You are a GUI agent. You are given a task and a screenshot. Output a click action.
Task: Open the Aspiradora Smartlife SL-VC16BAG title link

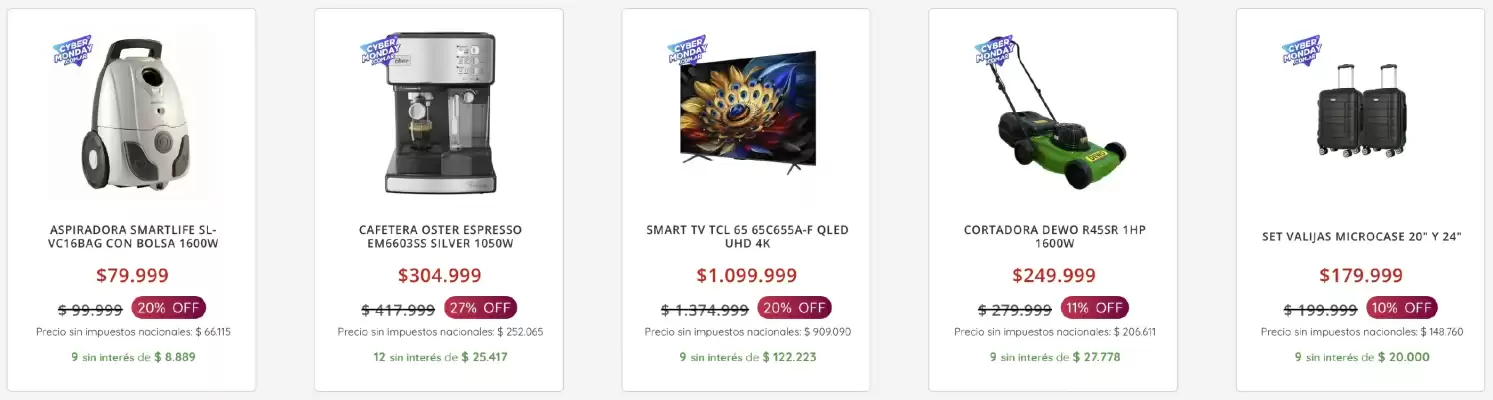133,237
